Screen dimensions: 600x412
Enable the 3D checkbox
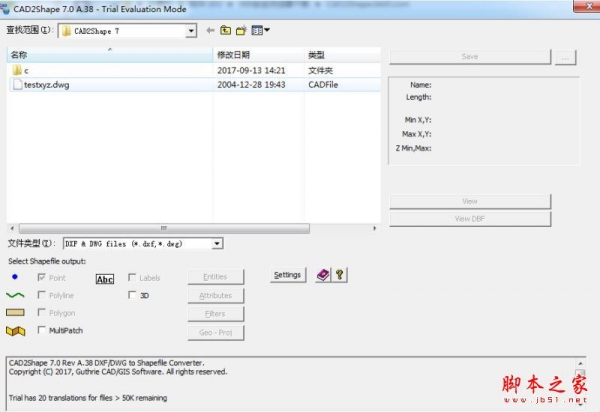(x=132, y=295)
